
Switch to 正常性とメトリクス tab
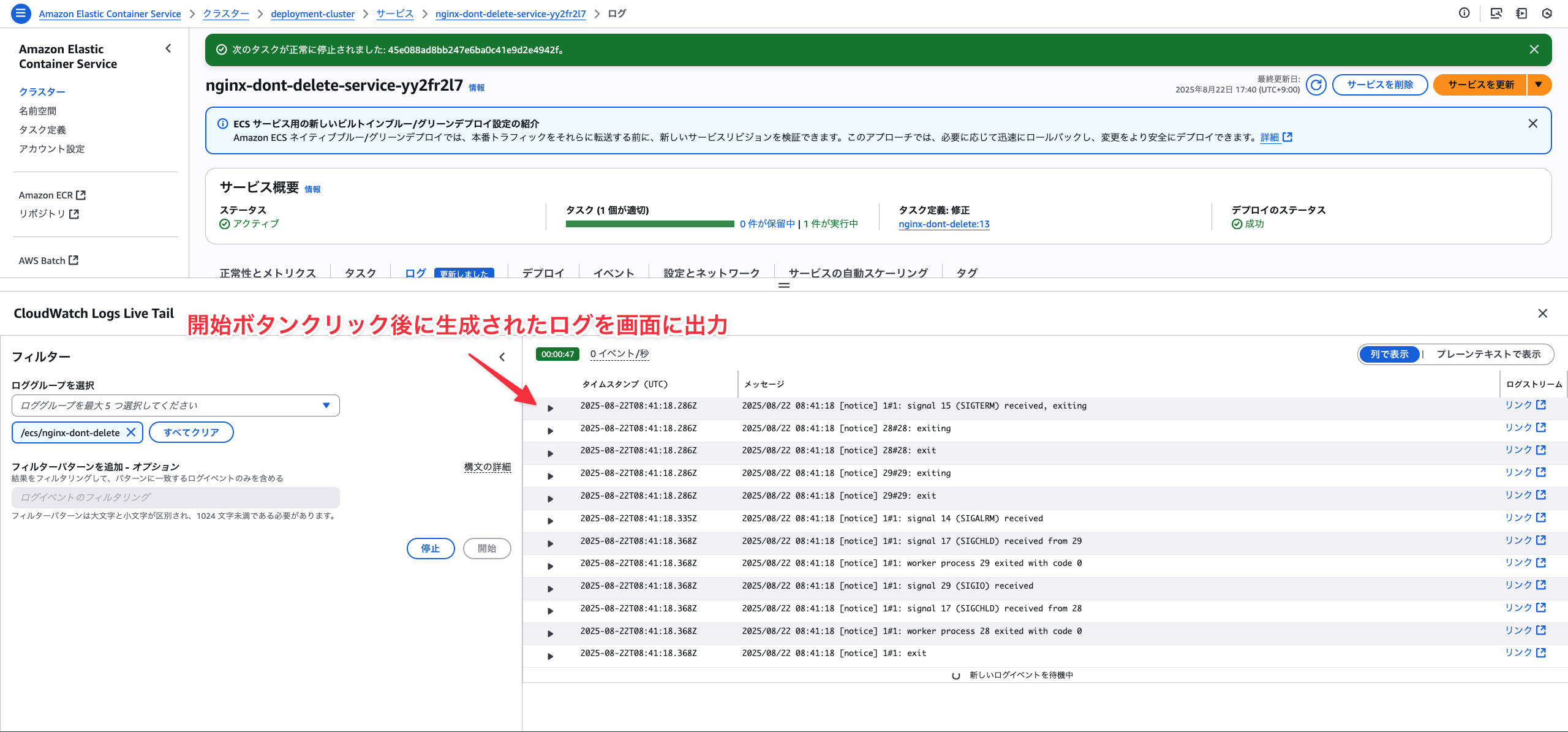pos(268,273)
